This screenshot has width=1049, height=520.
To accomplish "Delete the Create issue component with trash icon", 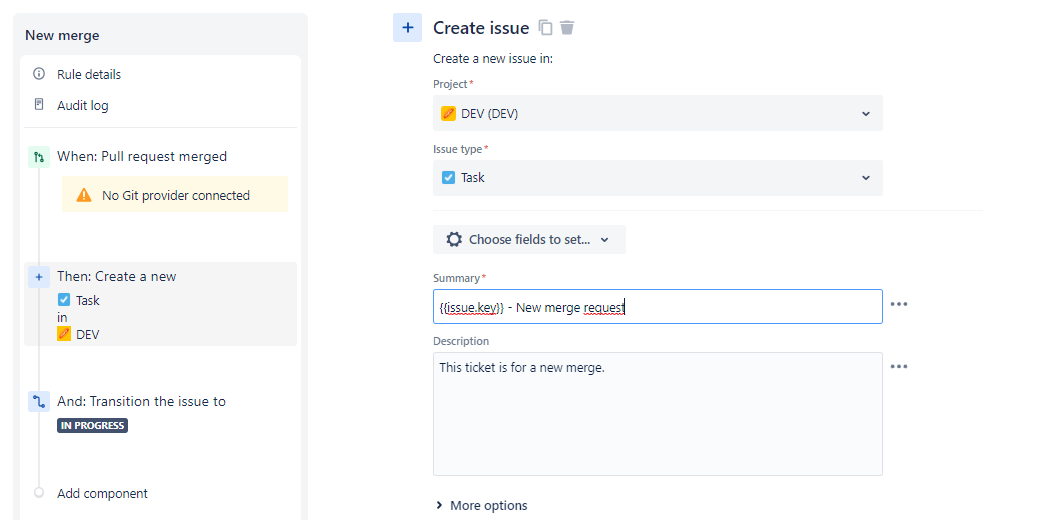I will pos(567,27).
